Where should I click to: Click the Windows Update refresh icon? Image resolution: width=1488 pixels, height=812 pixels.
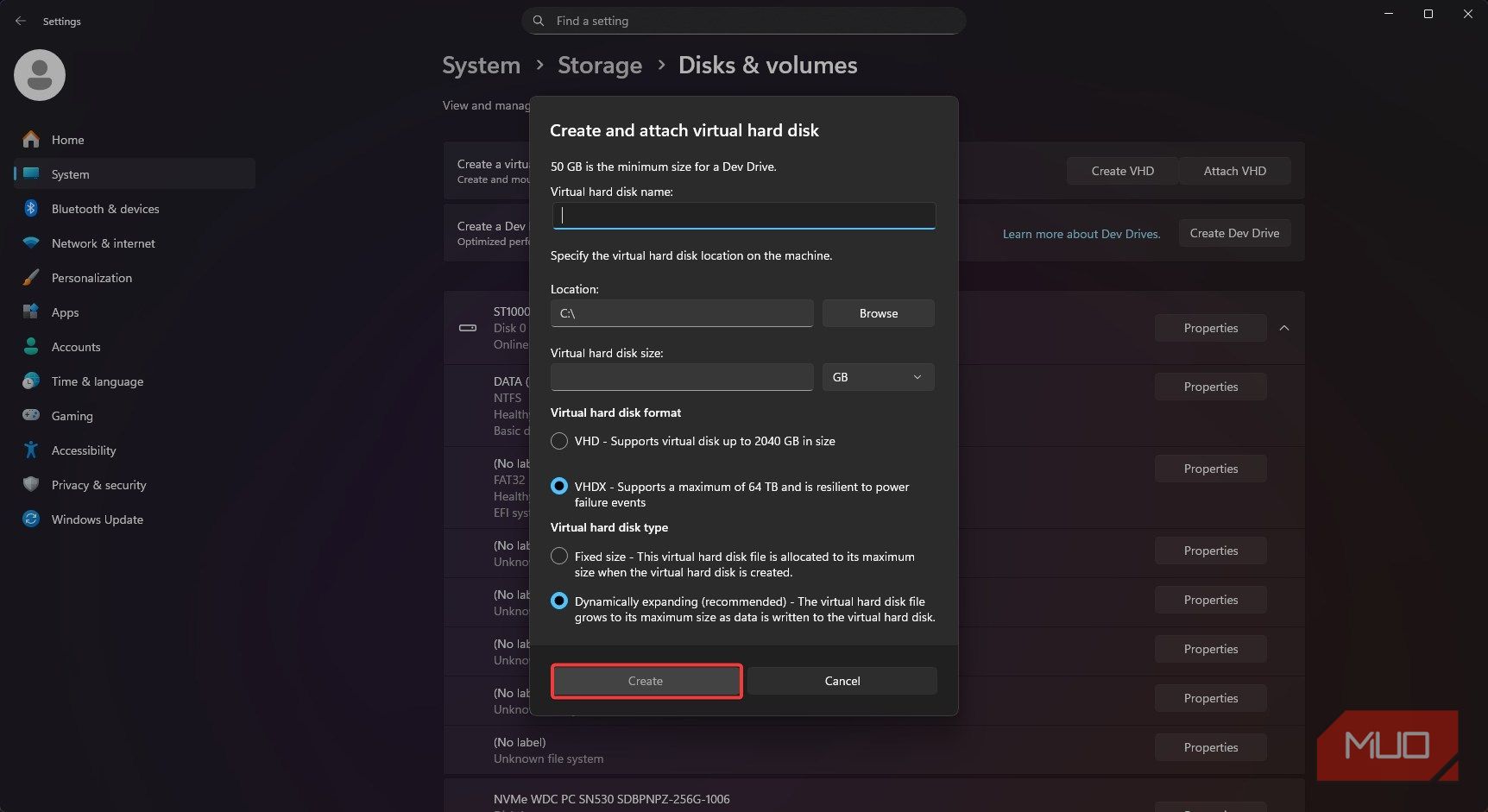[31, 519]
